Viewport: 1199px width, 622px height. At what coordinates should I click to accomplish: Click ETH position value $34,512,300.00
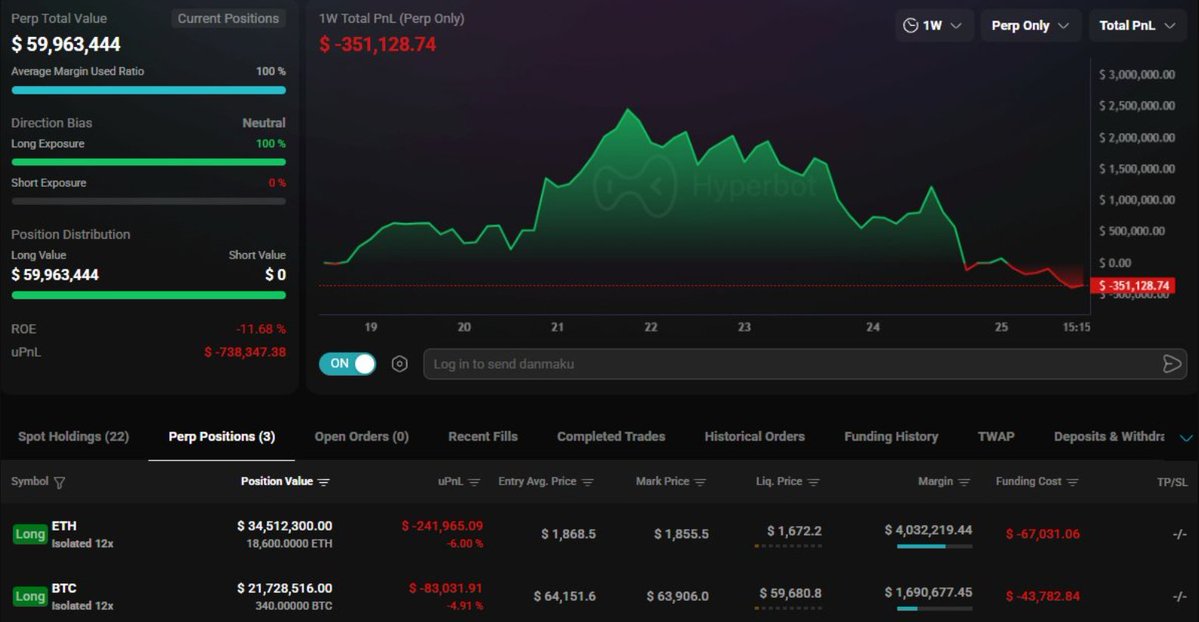[284, 526]
